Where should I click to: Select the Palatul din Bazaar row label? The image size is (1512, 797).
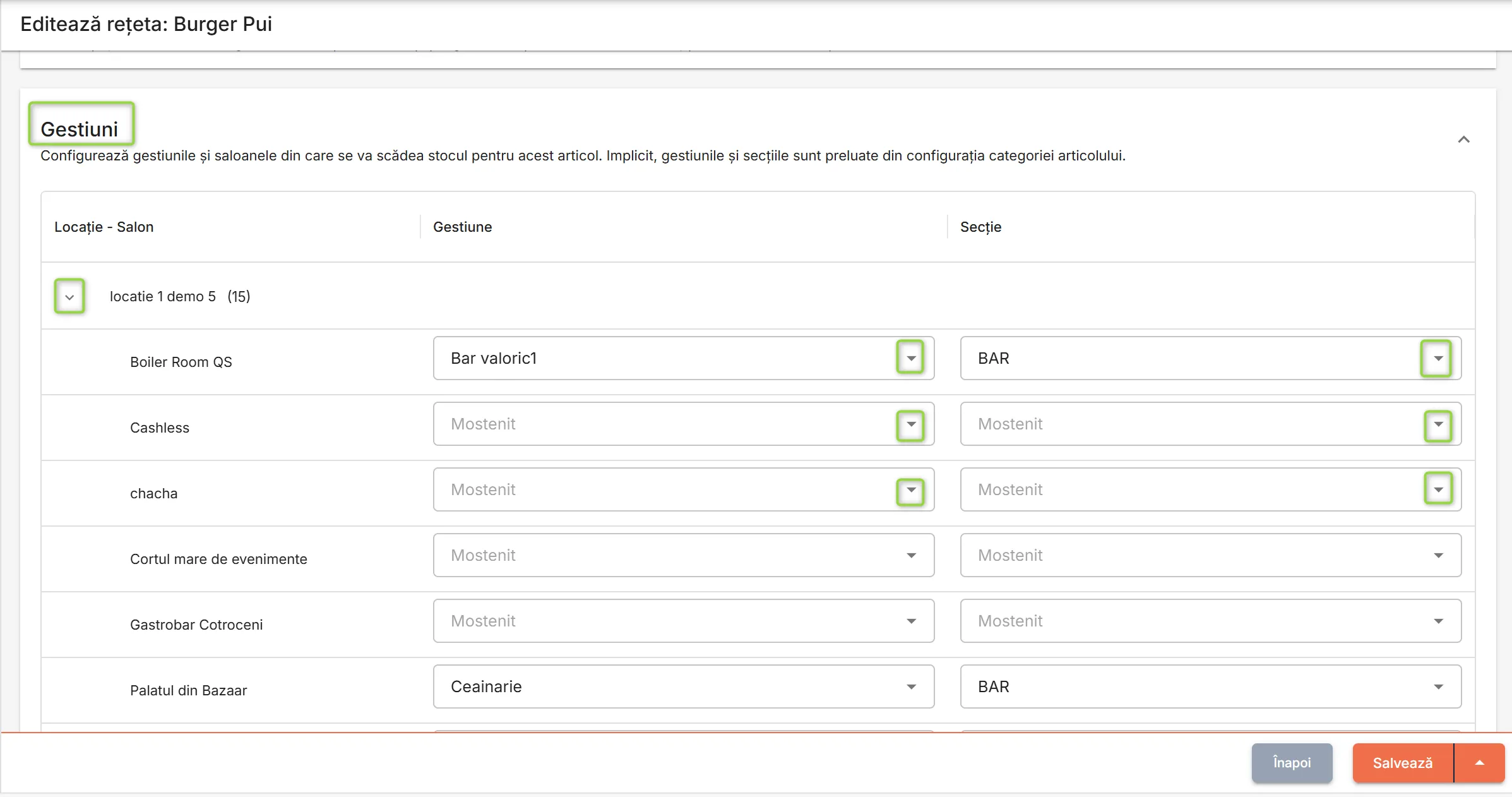[189, 690]
